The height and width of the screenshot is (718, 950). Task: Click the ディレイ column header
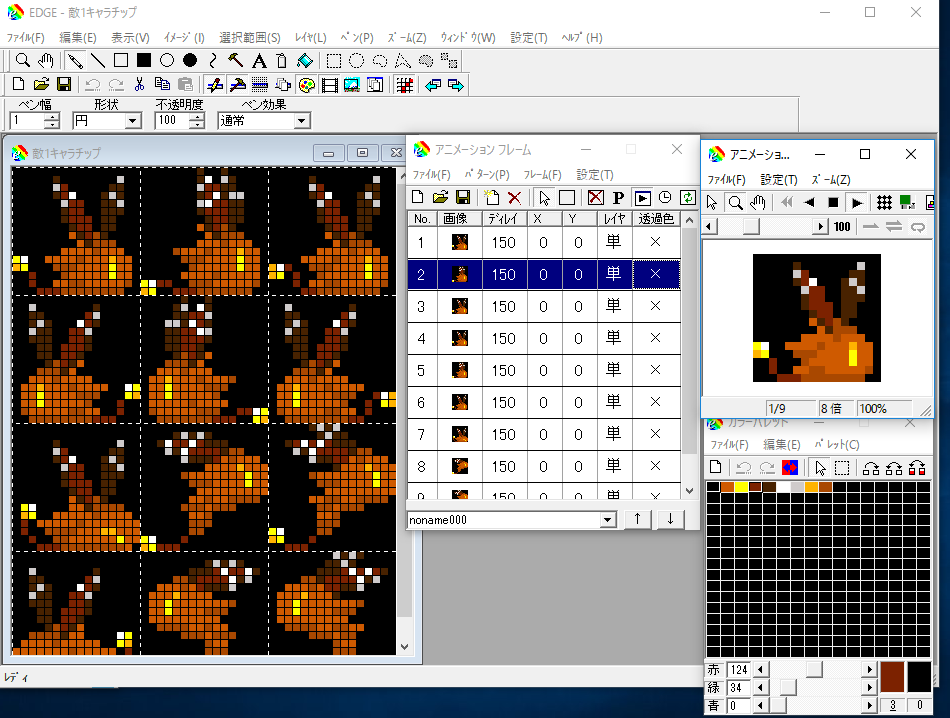504,219
